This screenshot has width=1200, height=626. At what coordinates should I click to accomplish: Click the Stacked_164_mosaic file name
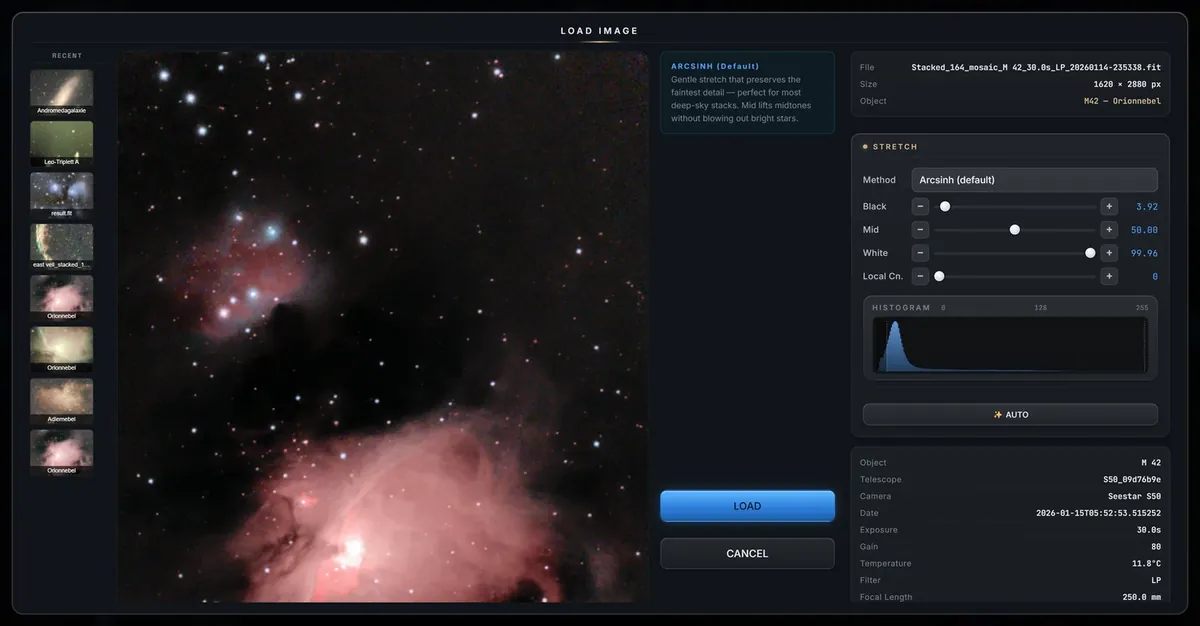click(x=1035, y=67)
